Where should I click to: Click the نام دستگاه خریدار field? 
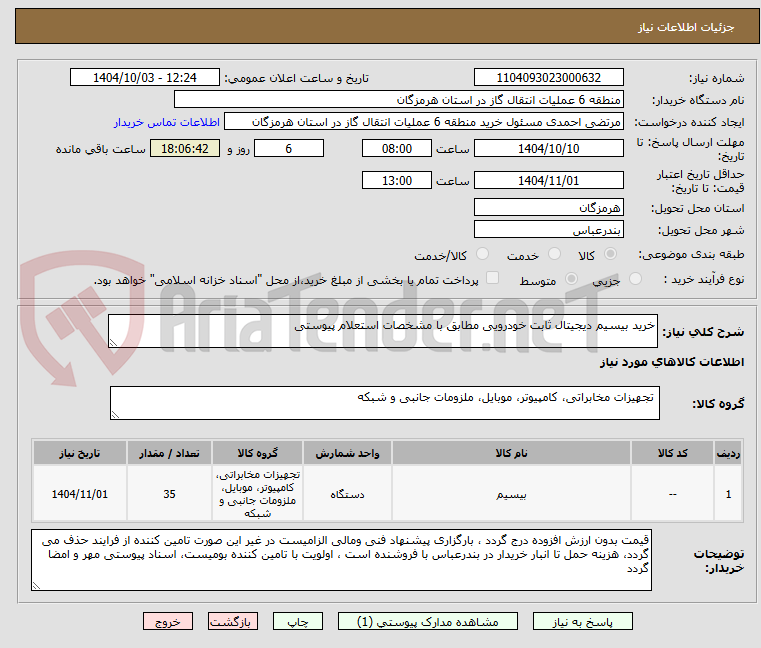[398, 100]
